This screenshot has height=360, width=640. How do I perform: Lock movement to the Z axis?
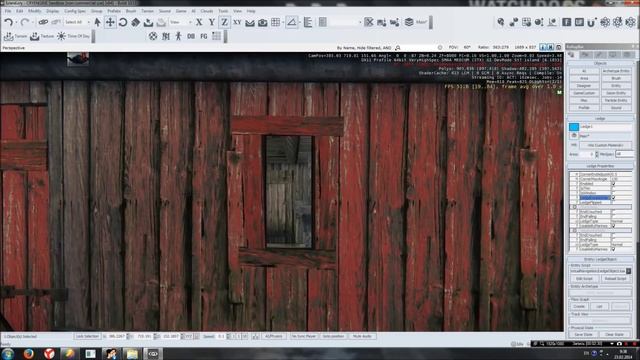(224, 22)
